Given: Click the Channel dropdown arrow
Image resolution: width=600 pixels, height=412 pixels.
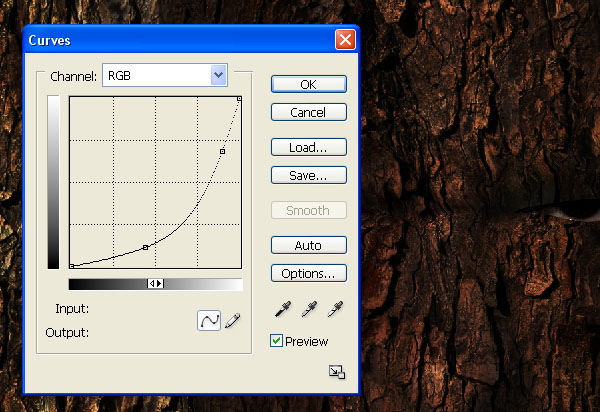Looking at the screenshot, I should pyautogui.click(x=218, y=75).
